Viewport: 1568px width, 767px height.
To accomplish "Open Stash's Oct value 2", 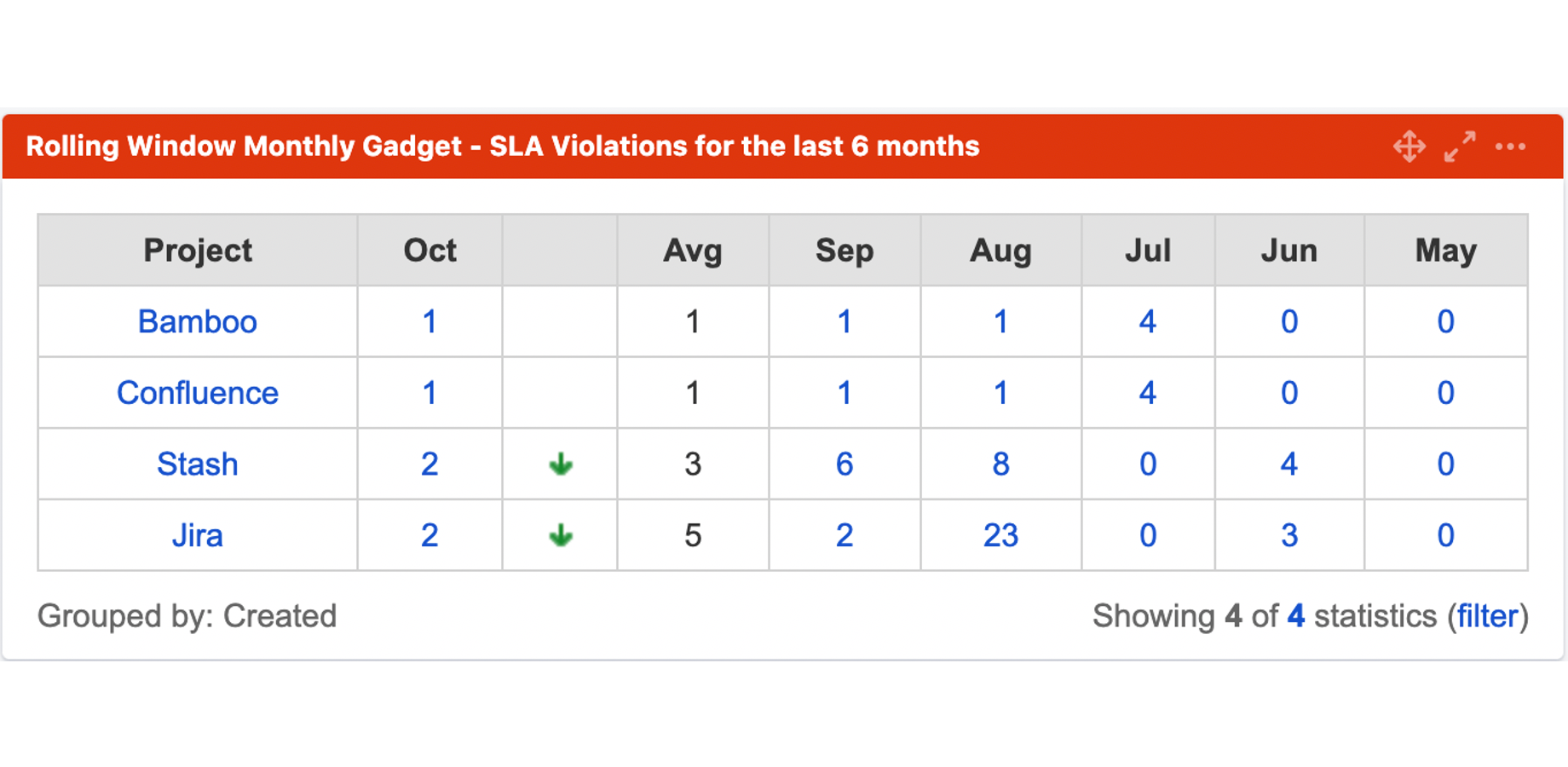I will pos(429,464).
